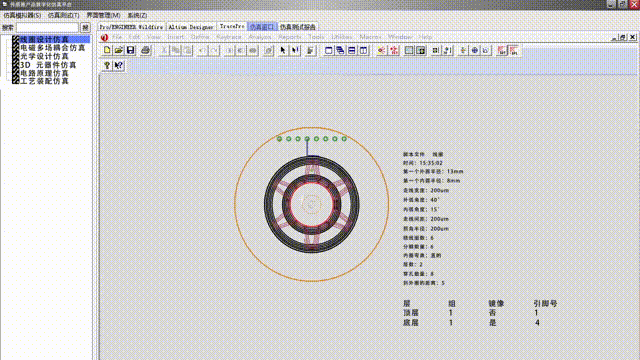Click the New file toolbar icon

[x=107, y=50]
